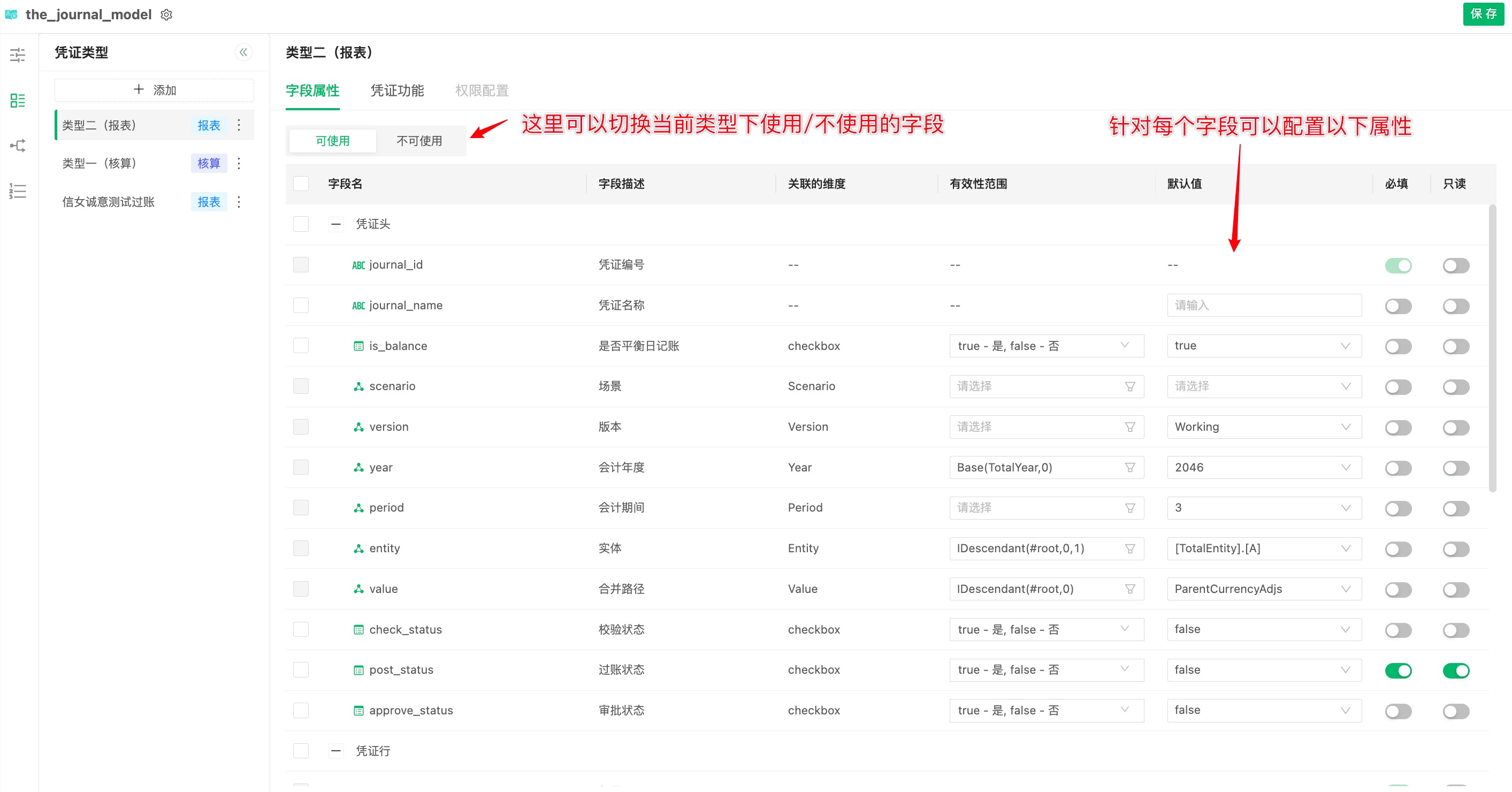Click the 保存 button

pos(1483,13)
